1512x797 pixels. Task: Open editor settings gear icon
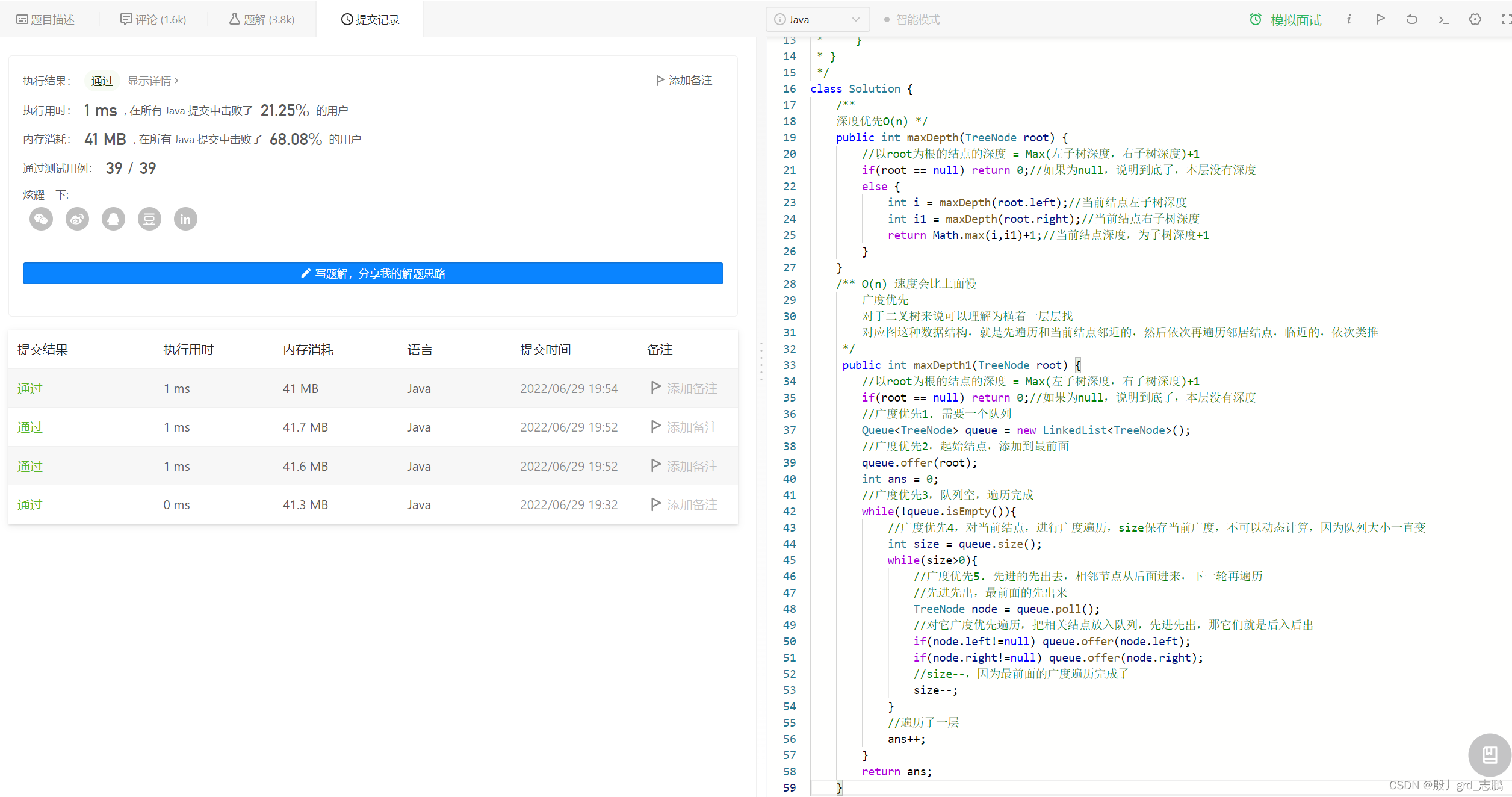click(x=1475, y=19)
